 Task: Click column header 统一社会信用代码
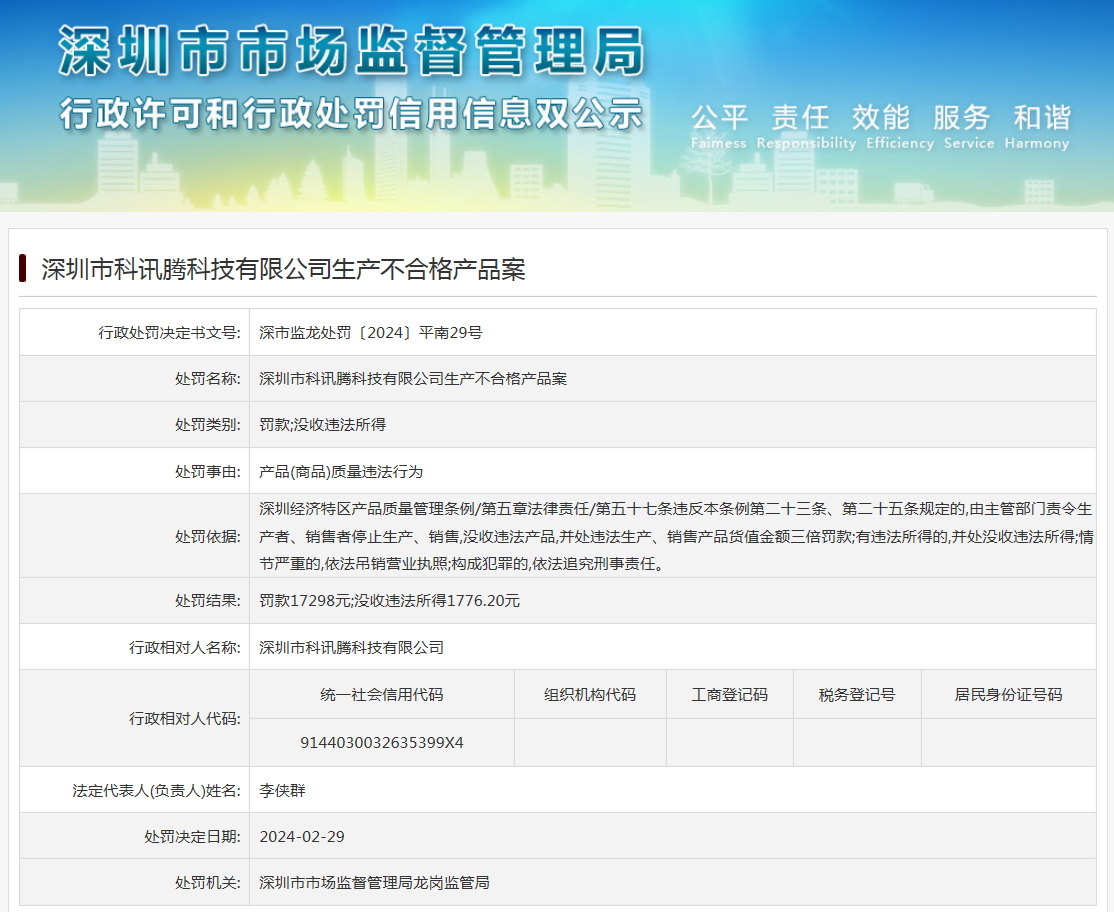(382, 695)
